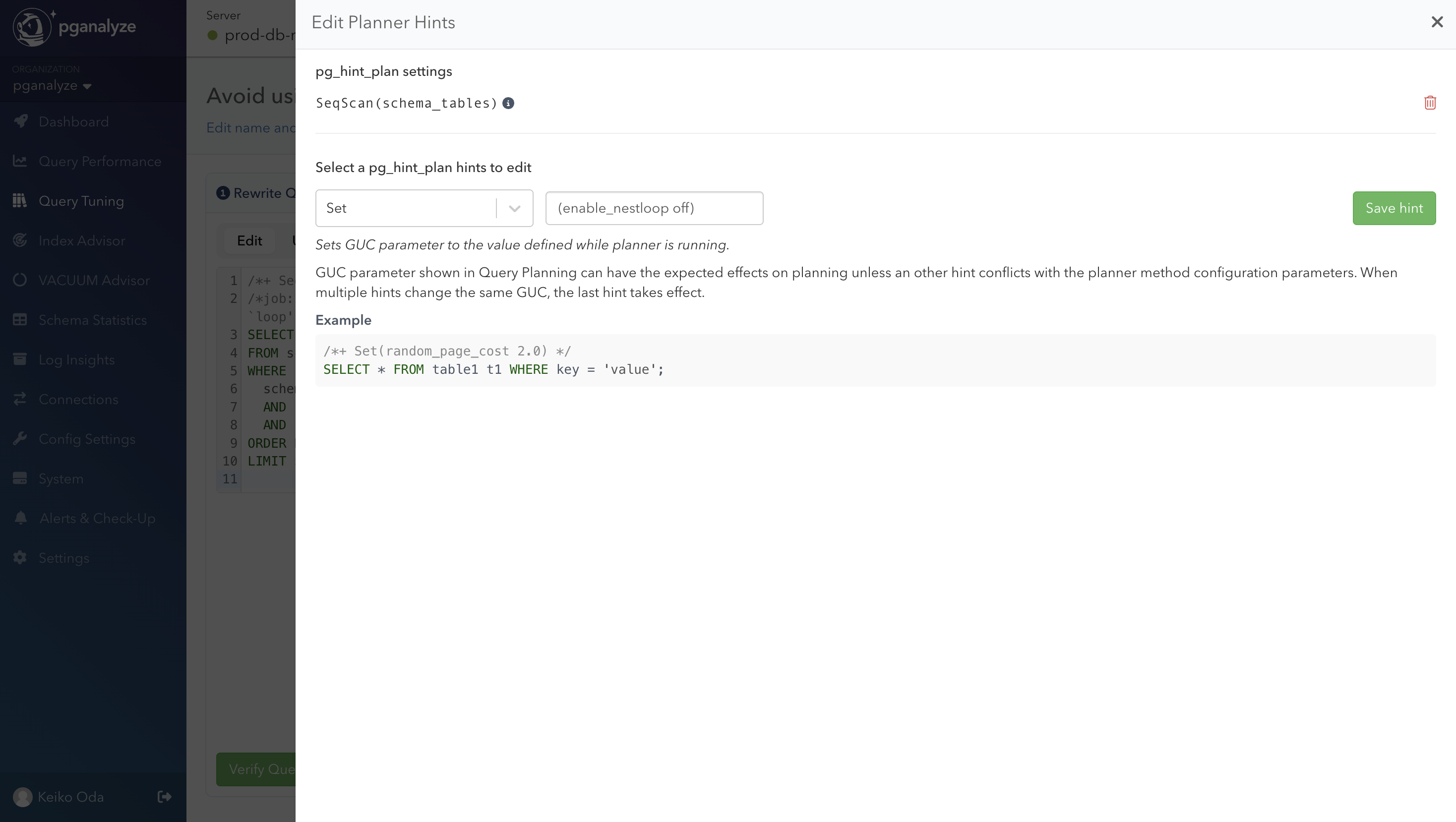Click the Query Tuning icon
Viewport: 1456px width, 822px height.
(20, 201)
